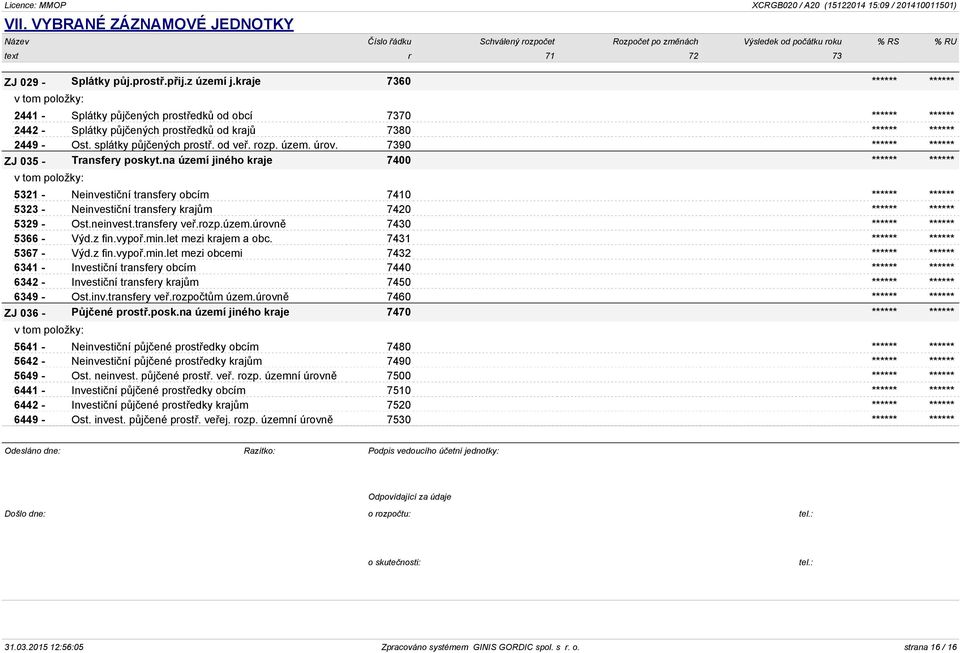The image size is (960, 653).
Task: Select item 5323 Neinvestiční transfery krajům
Action: tap(480, 209)
